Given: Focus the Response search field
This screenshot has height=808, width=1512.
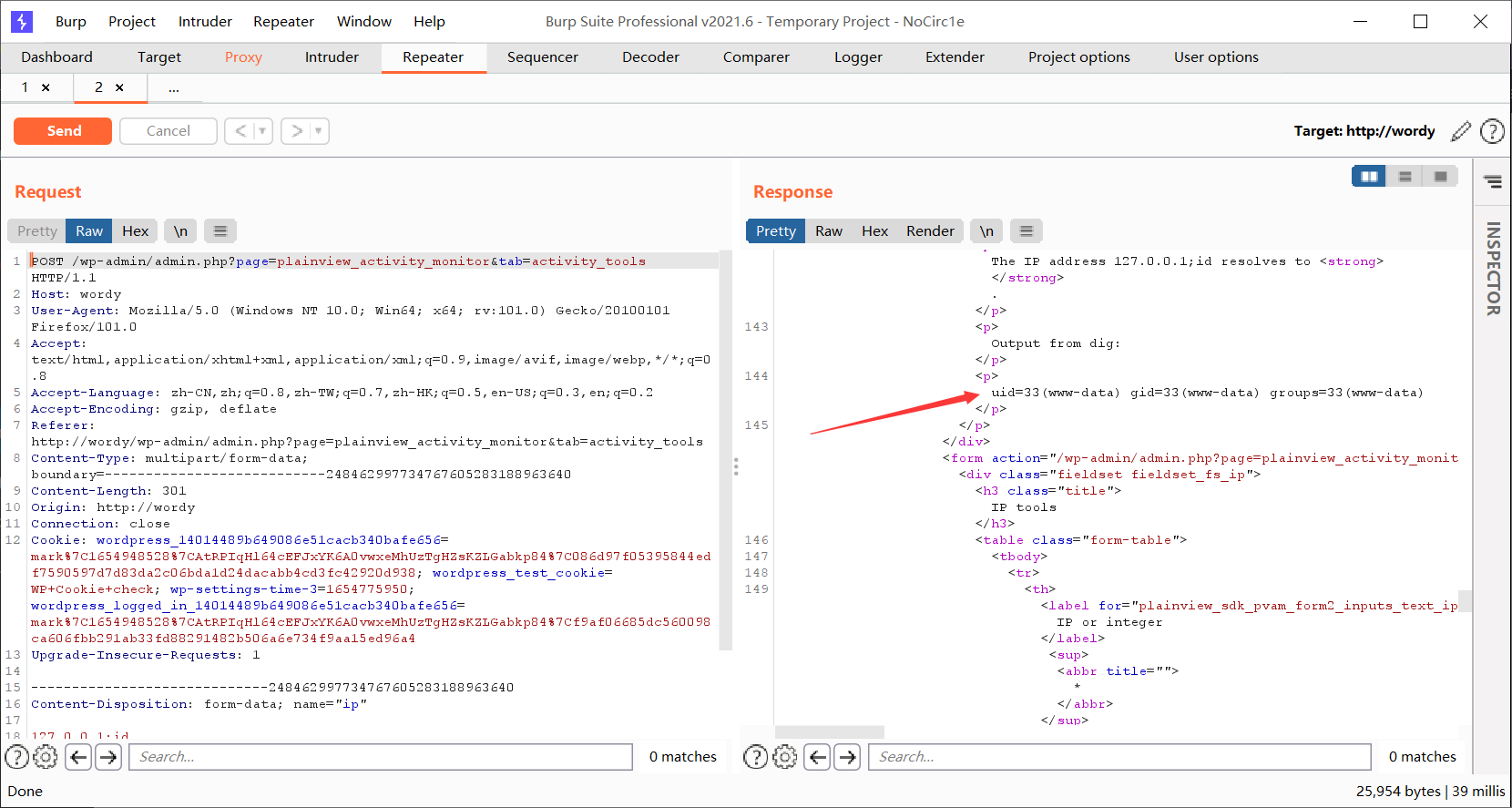Looking at the screenshot, I should 1120,757.
